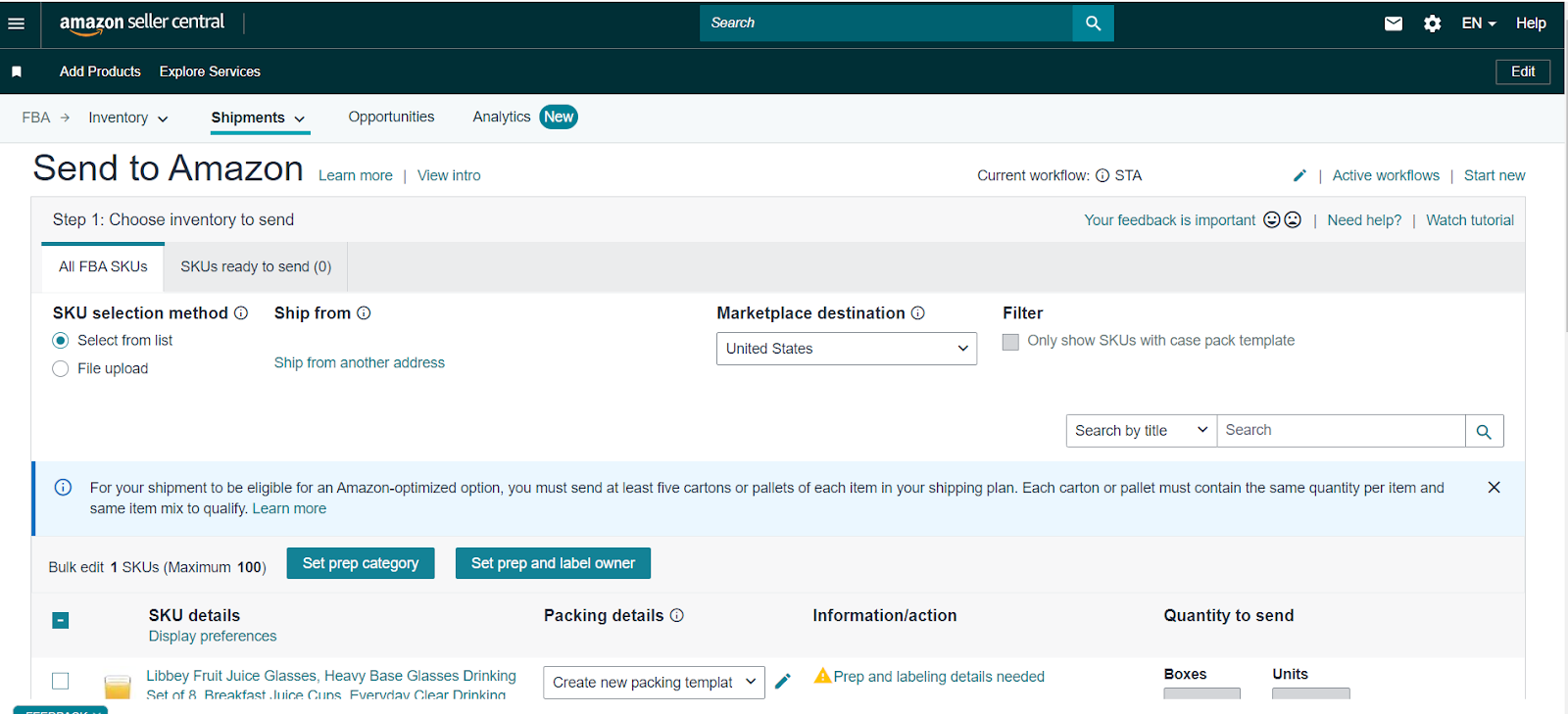The width and height of the screenshot is (1568, 714).
Task: Open 'Learn more' next to Send to Amazon
Action: pos(356,175)
